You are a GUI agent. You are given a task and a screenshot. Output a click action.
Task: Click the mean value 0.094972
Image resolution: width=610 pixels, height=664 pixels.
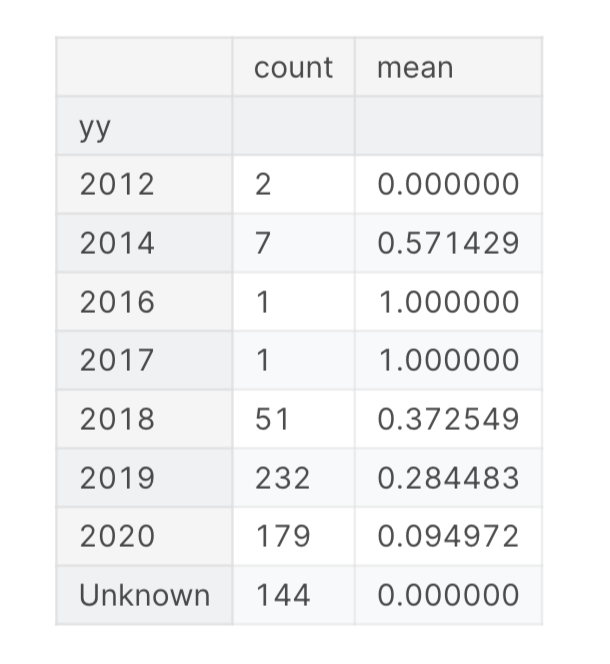tap(448, 537)
